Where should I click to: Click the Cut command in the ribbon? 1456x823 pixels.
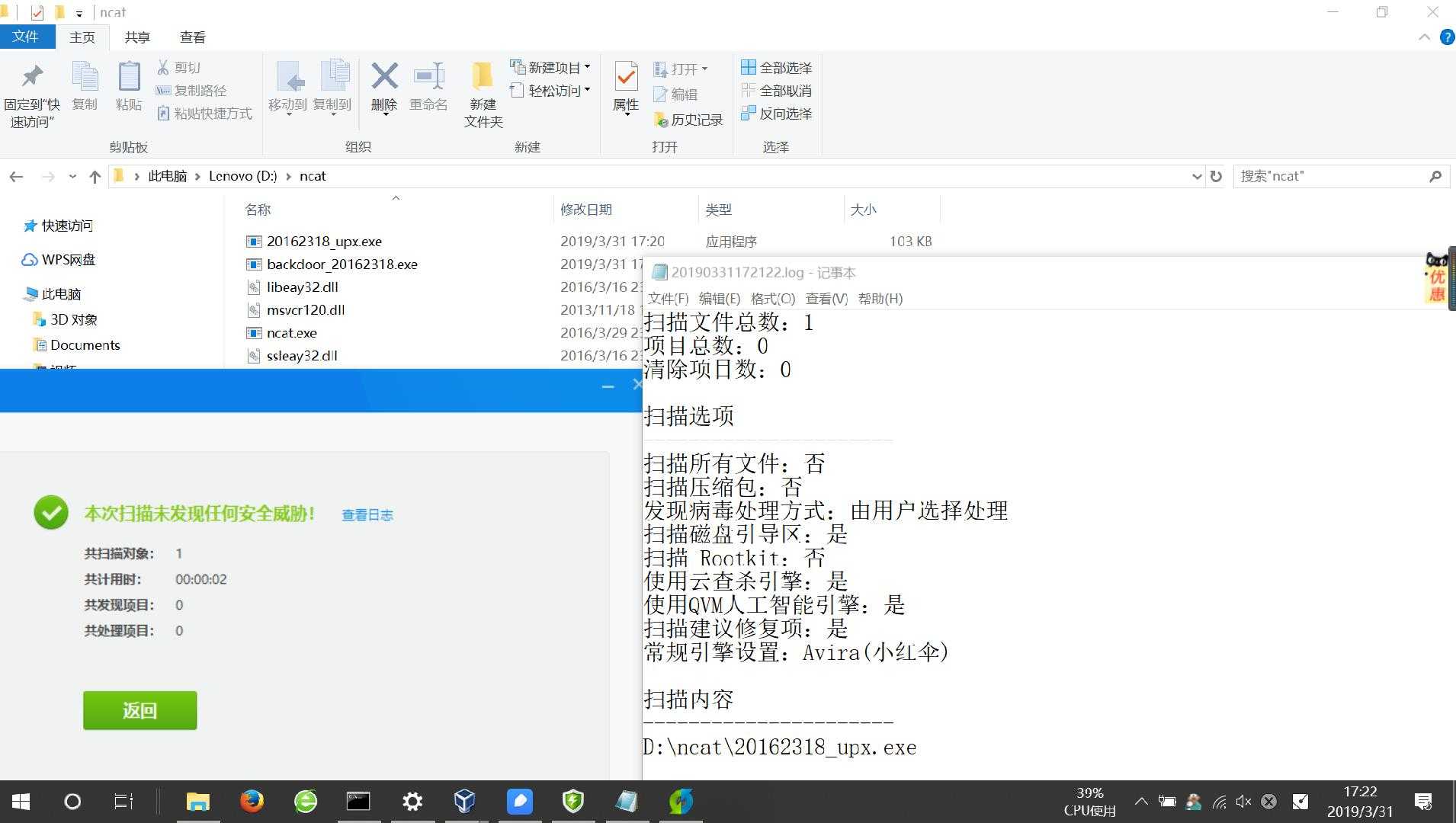click(x=179, y=68)
